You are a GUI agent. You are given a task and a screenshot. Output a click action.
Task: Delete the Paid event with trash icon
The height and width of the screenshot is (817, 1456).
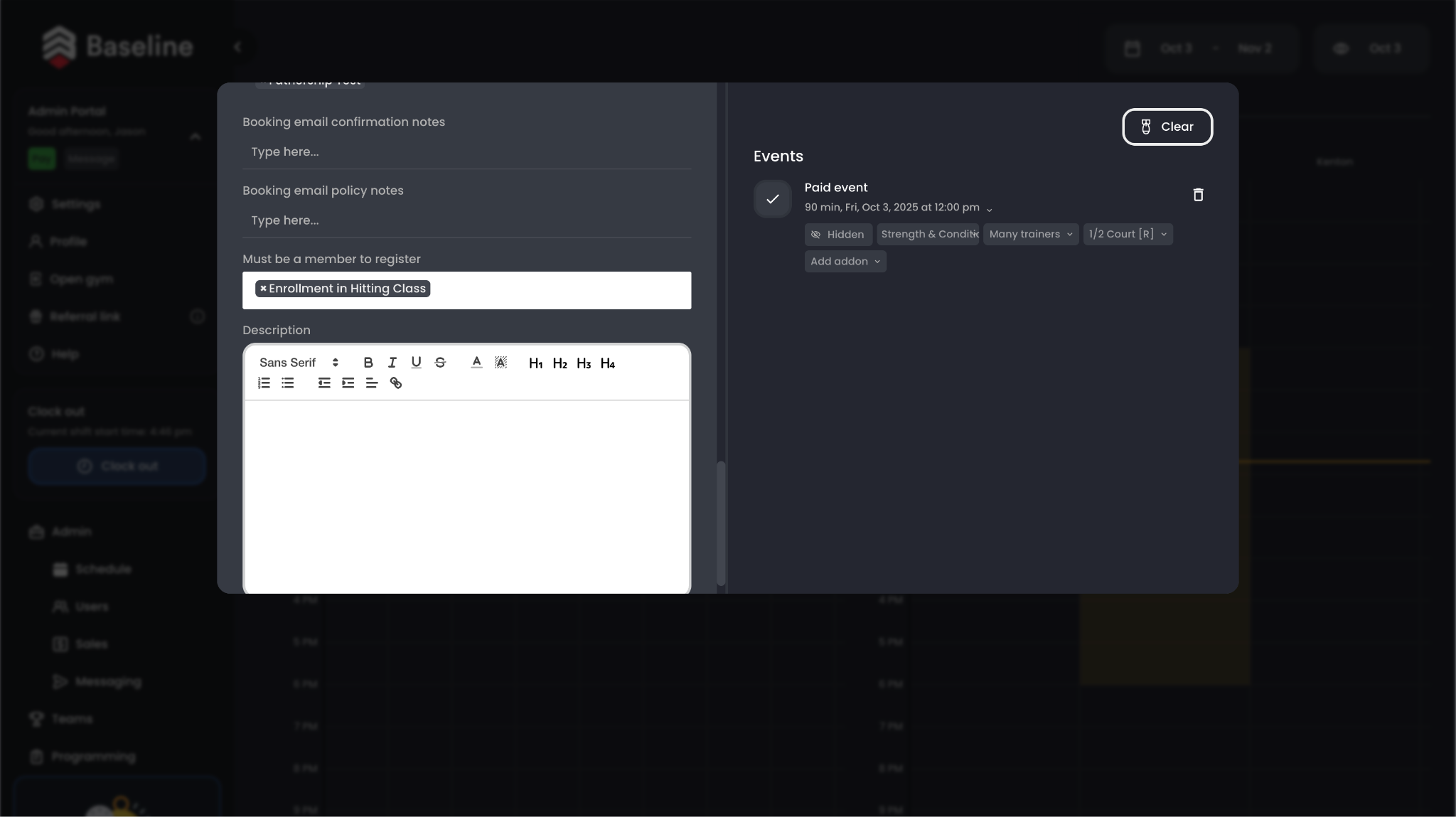tap(1198, 195)
